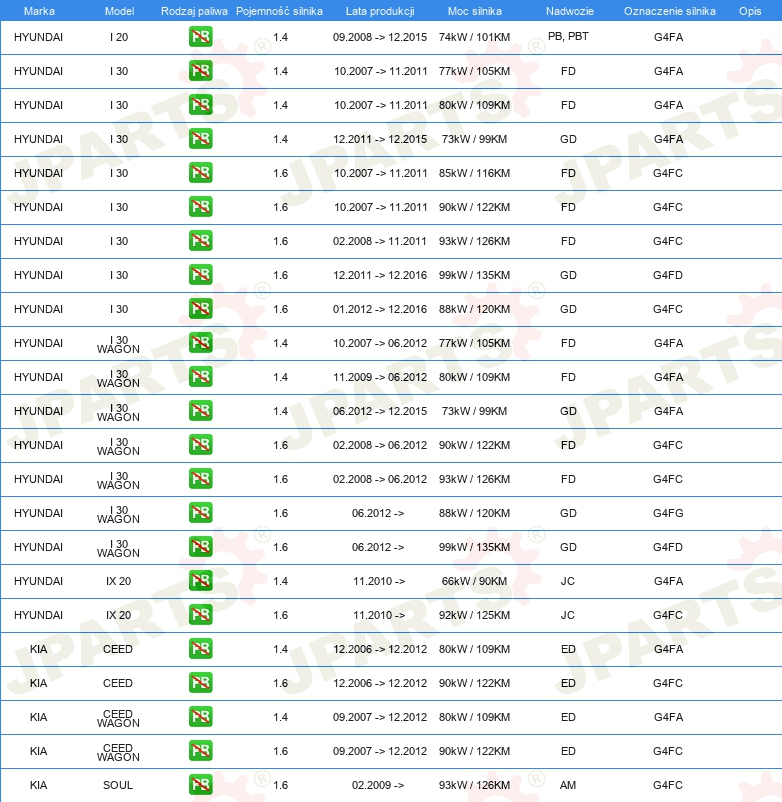Select the 'SOUL' model cell

pyautogui.click(x=118, y=785)
